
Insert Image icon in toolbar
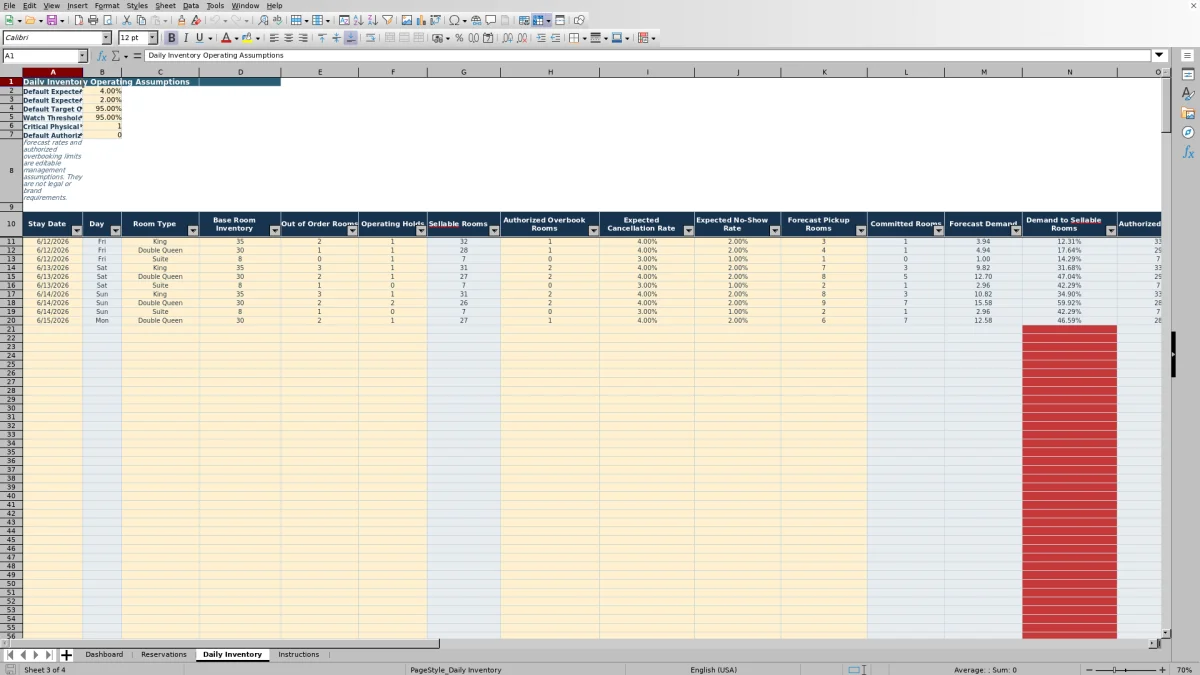(x=407, y=20)
